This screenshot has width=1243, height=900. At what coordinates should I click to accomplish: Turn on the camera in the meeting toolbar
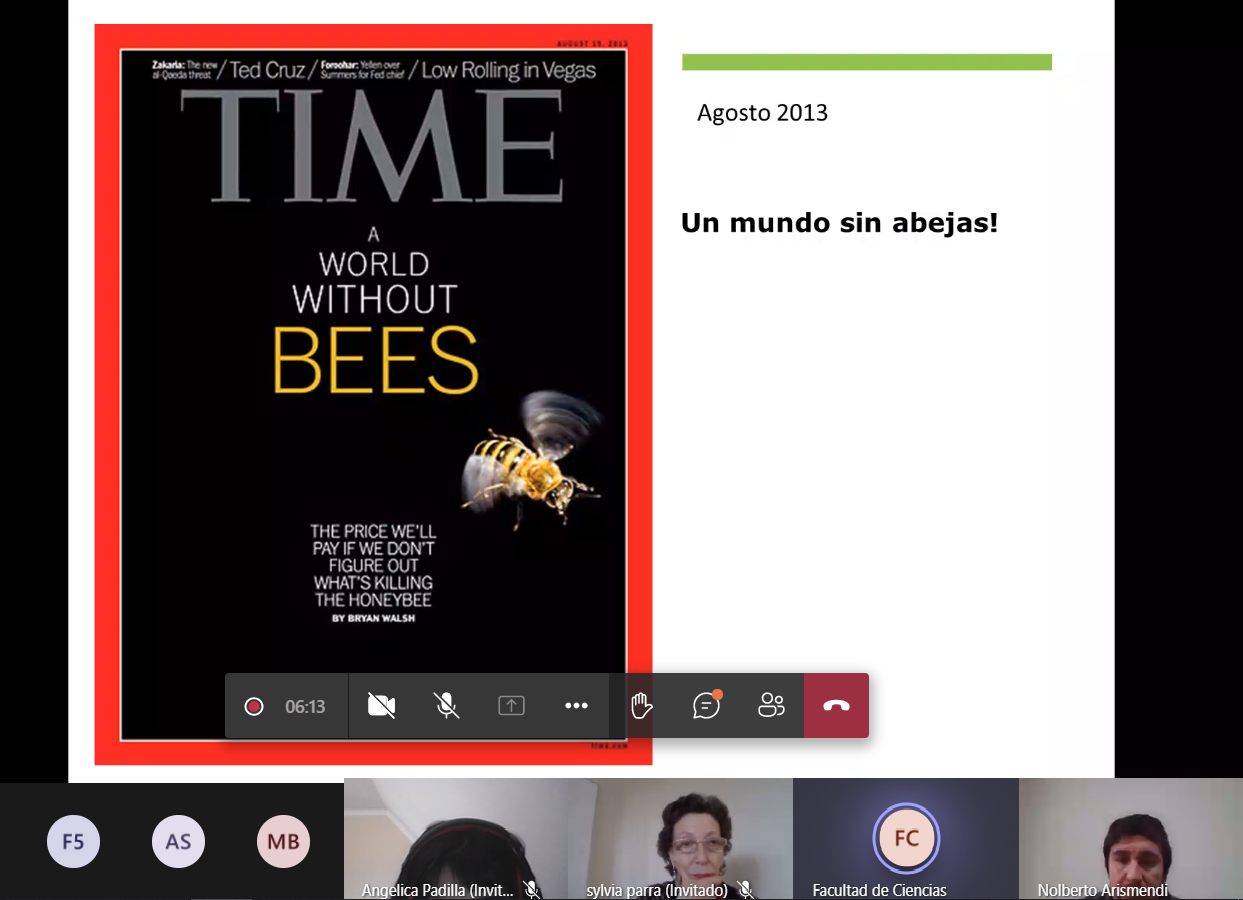point(381,706)
